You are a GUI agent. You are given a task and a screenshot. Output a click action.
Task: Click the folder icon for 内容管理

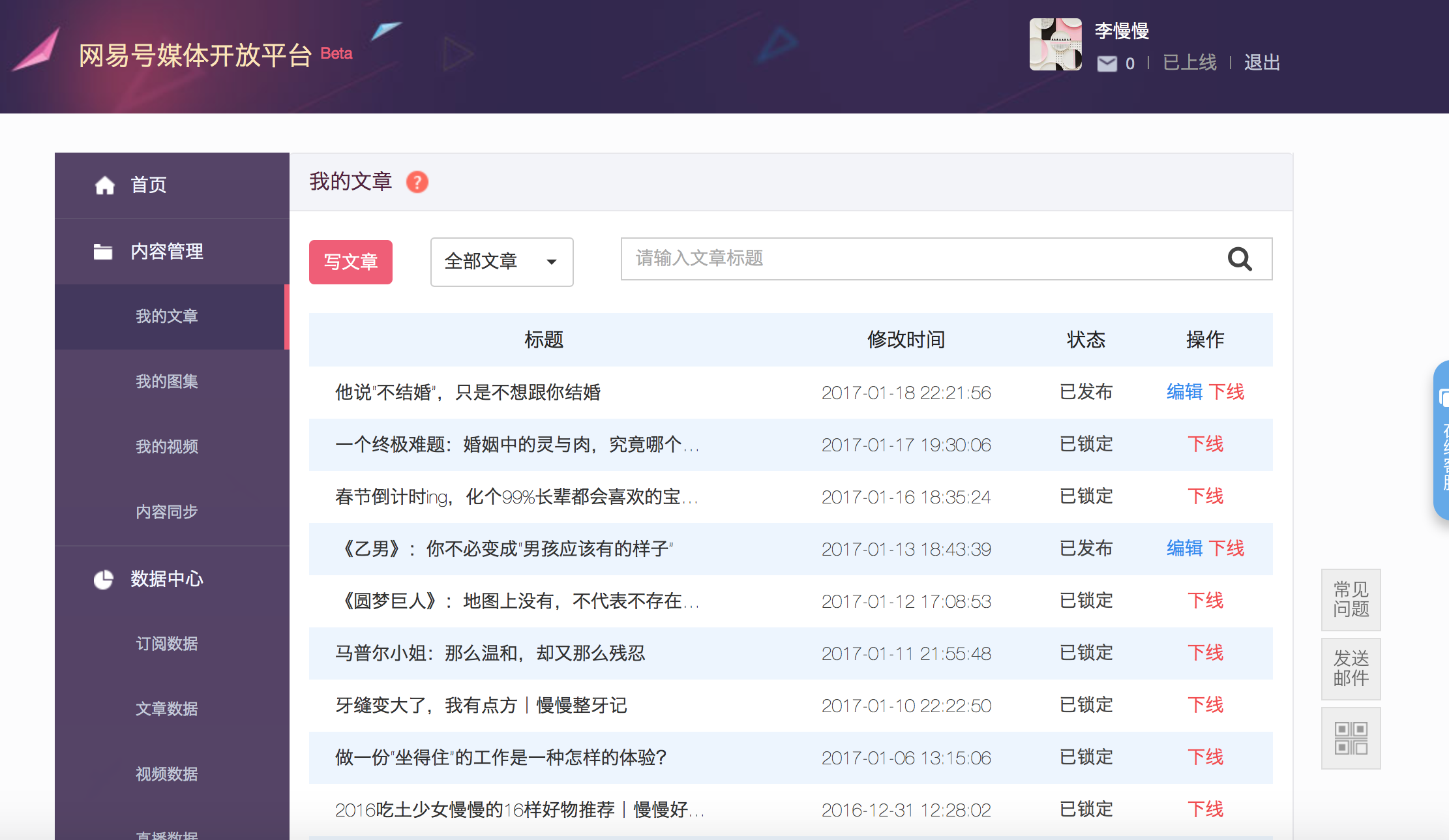[103, 251]
